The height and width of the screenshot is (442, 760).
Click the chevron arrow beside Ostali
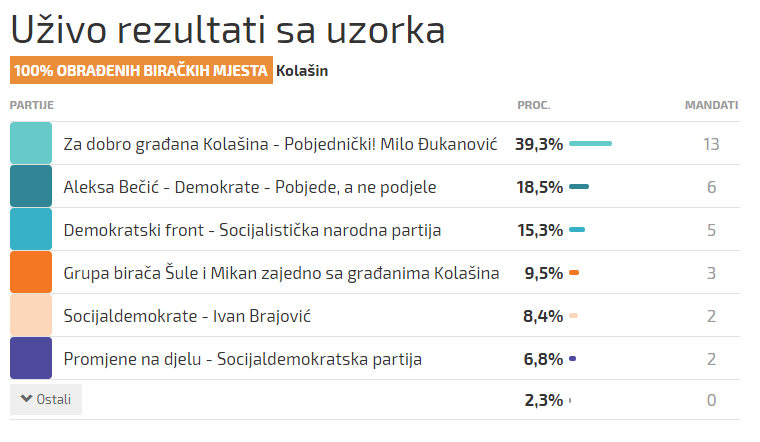click(x=26, y=399)
